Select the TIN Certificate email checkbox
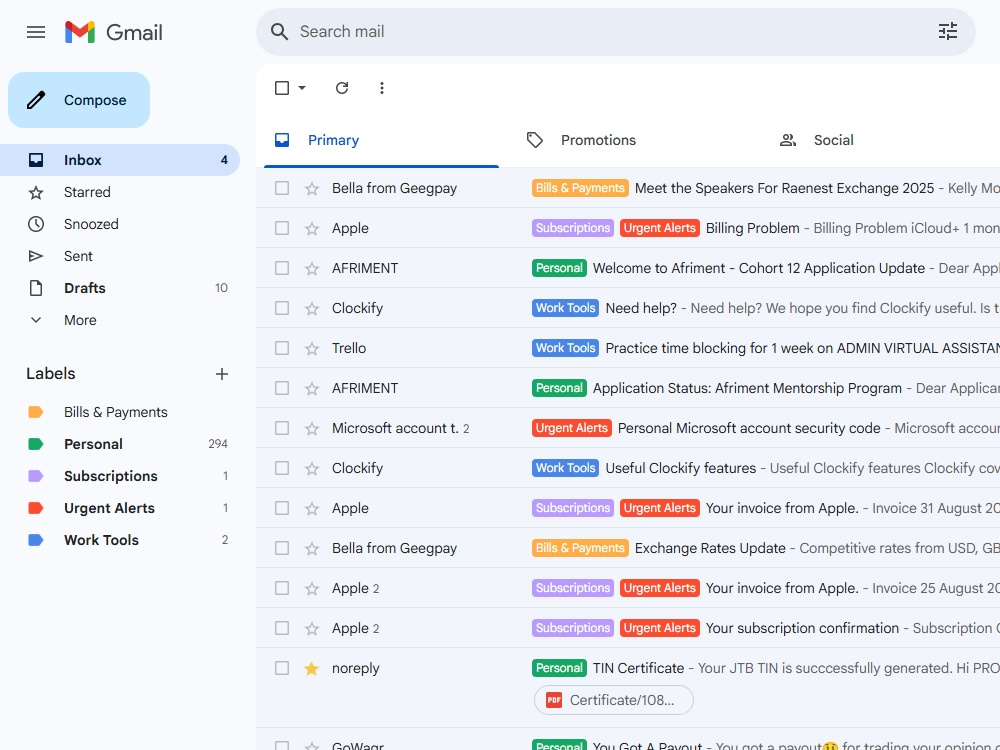 coord(282,668)
